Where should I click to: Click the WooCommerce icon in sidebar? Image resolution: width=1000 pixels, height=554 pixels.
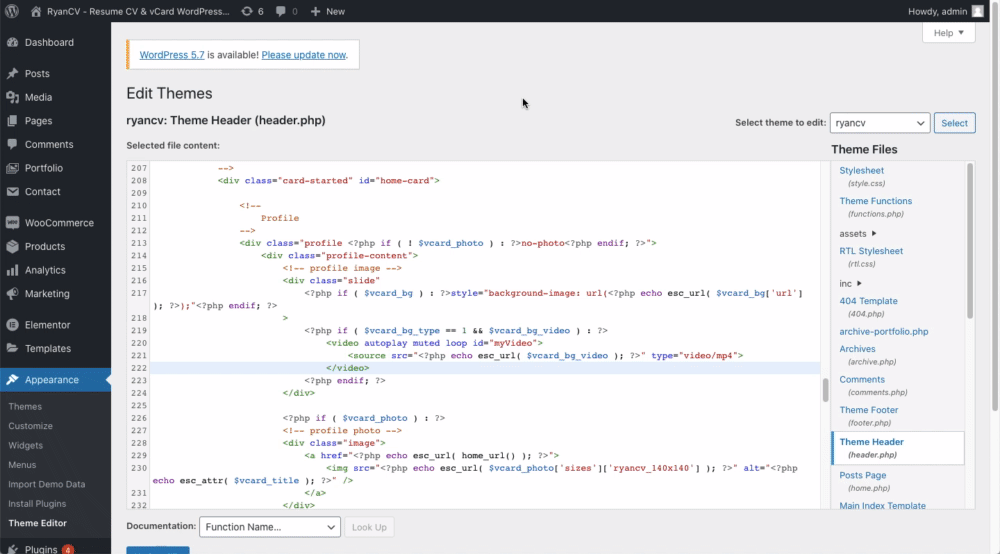12,222
